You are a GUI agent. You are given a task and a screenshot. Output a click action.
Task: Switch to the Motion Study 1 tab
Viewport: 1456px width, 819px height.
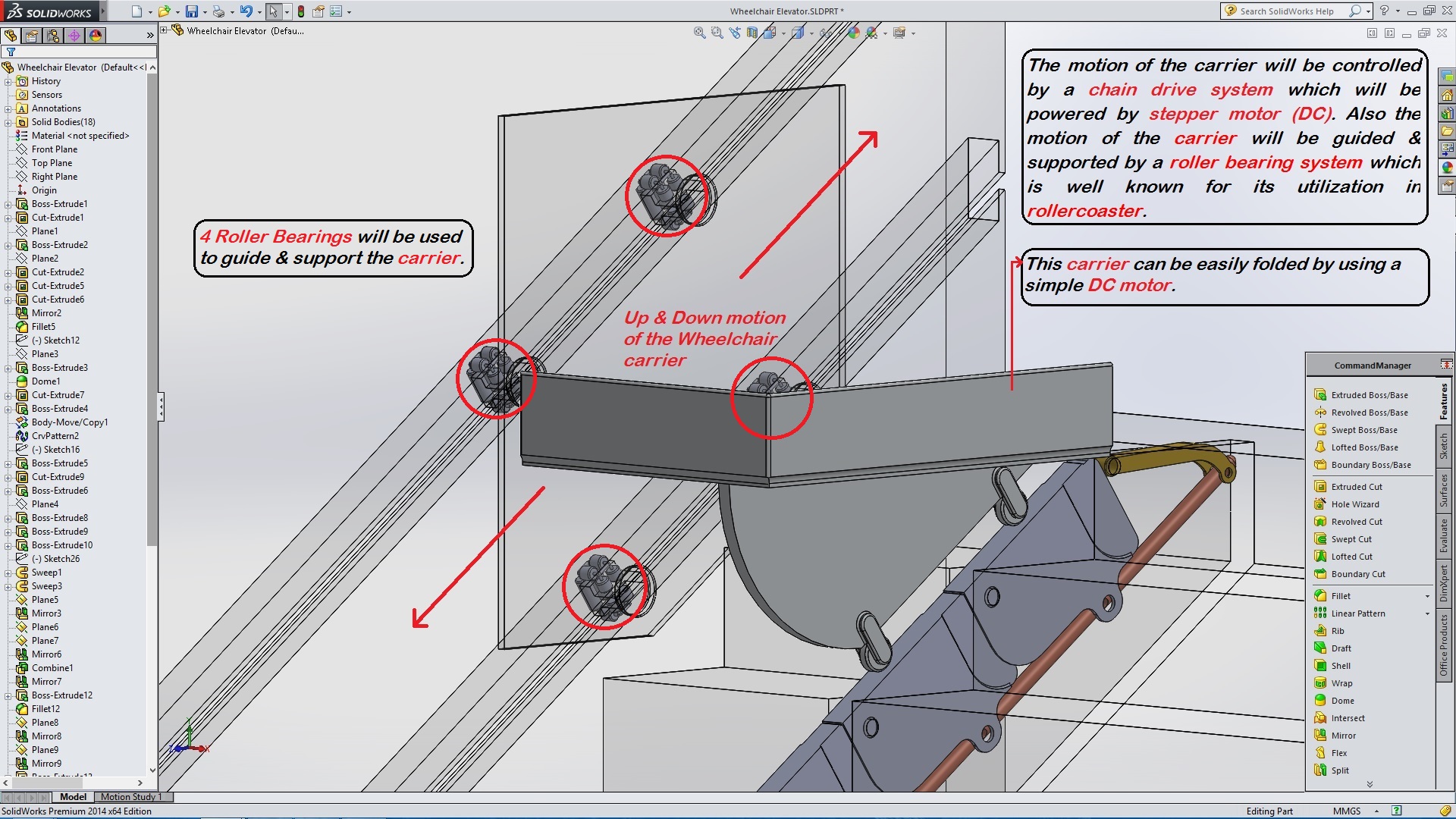point(131,797)
